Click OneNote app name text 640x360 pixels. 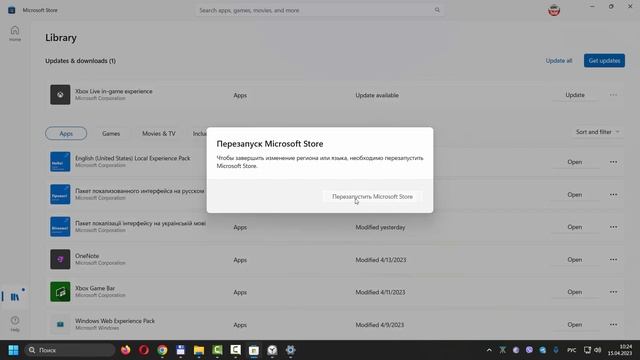point(87,256)
